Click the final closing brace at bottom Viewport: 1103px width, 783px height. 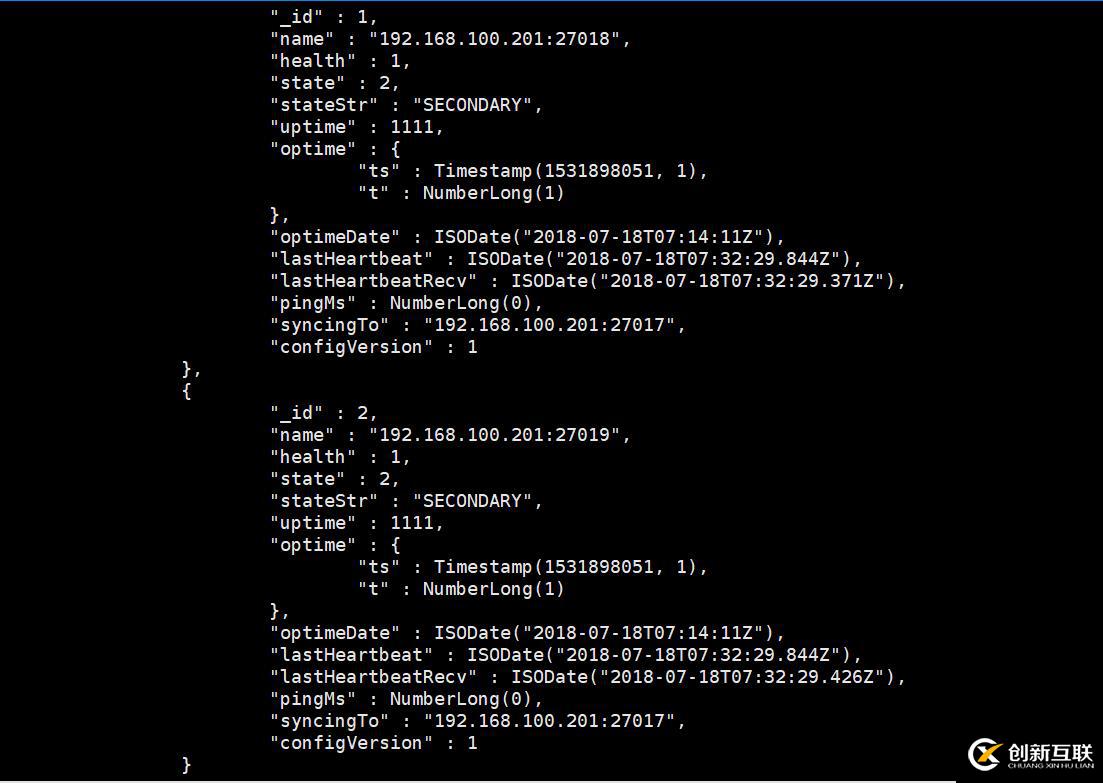coord(186,765)
